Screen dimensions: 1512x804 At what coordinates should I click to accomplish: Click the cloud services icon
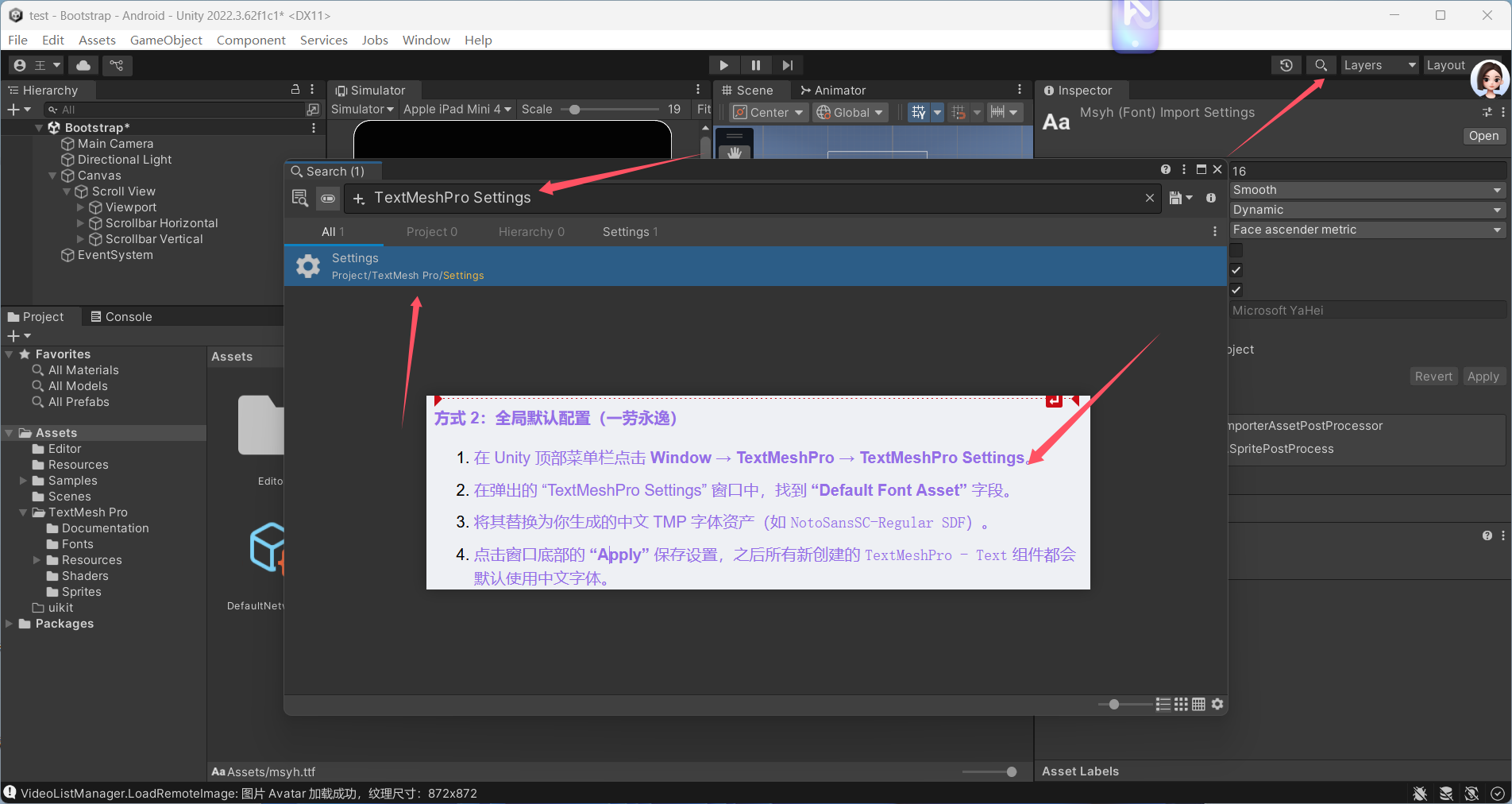click(83, 65)
